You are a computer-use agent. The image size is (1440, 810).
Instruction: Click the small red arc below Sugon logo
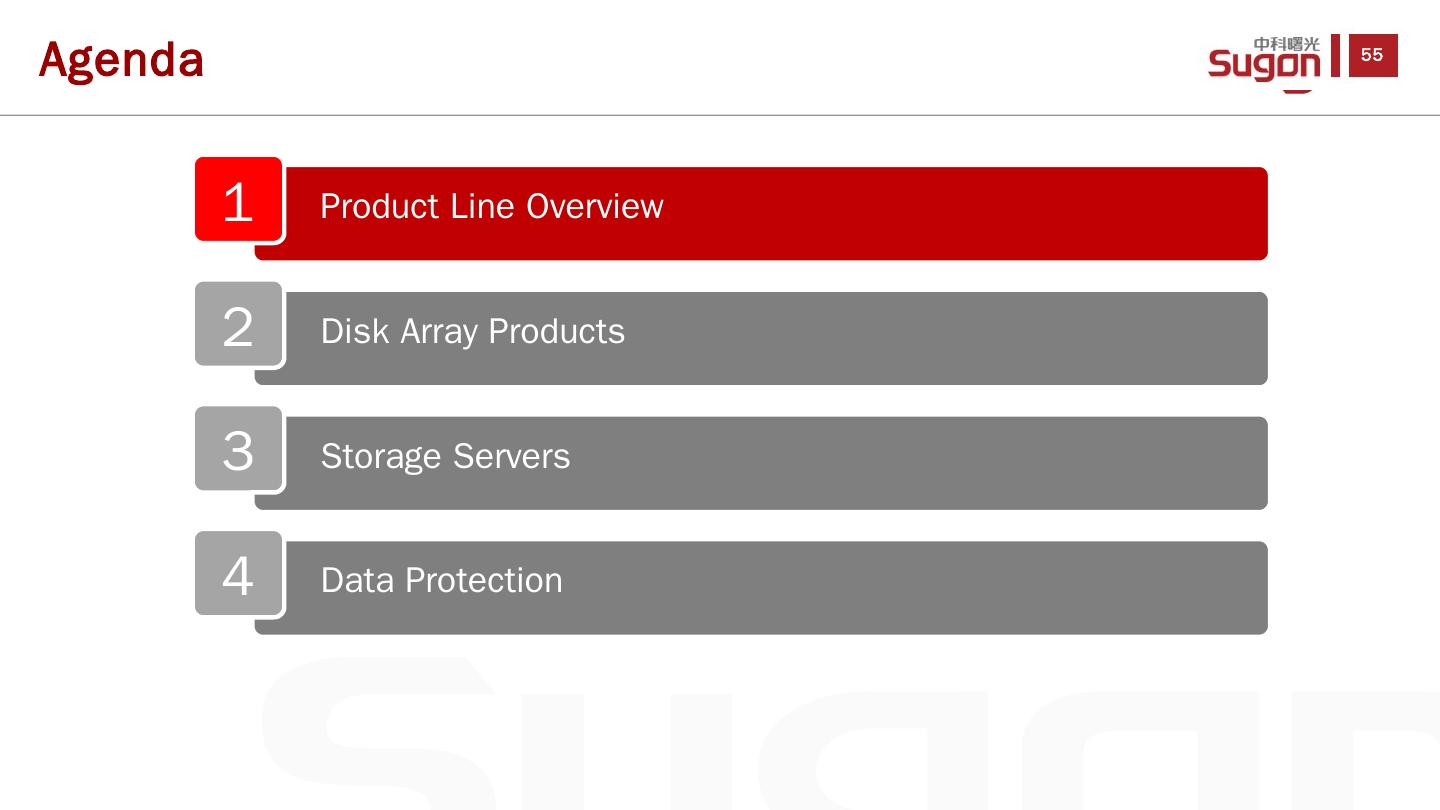pos(1298,90)
